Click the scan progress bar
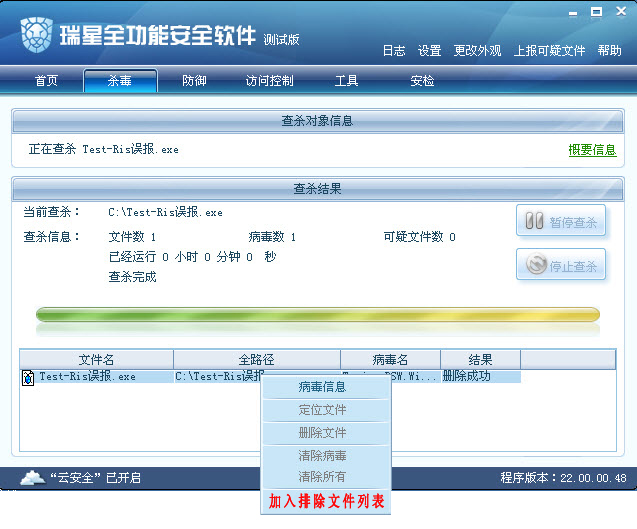This screenshot has width=637, height=529. click(318, 314)
